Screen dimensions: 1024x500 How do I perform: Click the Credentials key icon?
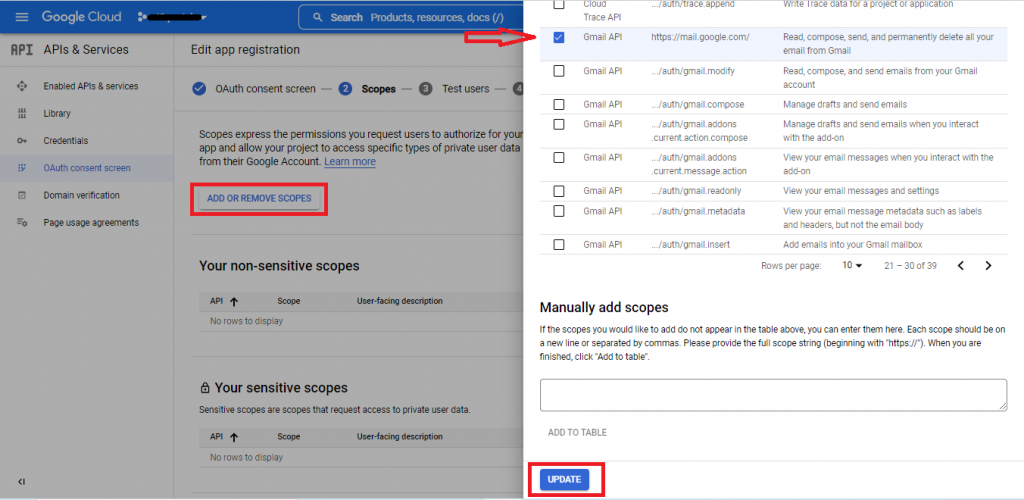pos(22,141)
